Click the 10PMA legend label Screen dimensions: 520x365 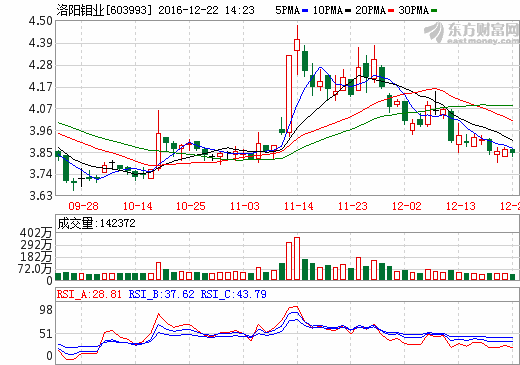[328, 10]
